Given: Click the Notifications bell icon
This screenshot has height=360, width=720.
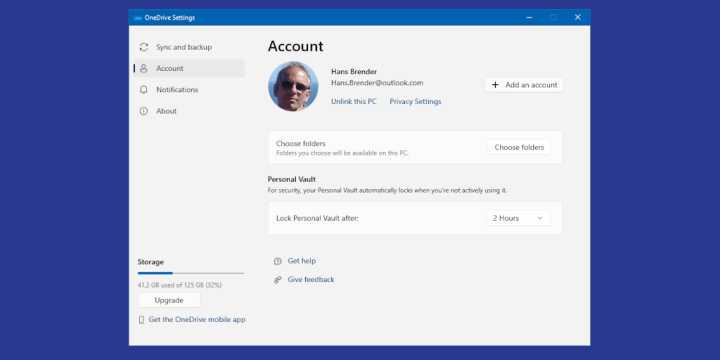Looking at the screenshot, I should 144,90.
